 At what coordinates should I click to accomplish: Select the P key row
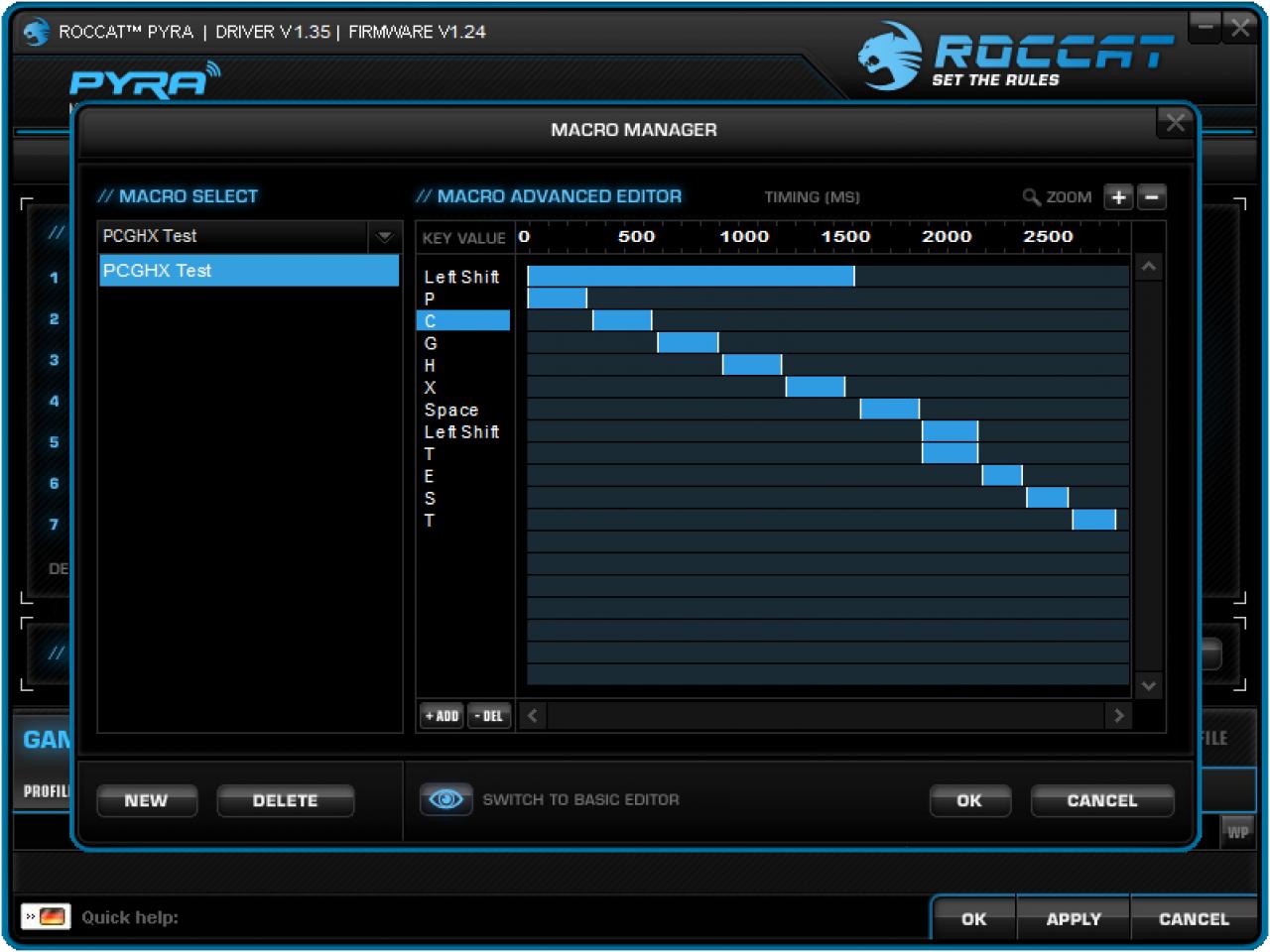pos(463,298)
